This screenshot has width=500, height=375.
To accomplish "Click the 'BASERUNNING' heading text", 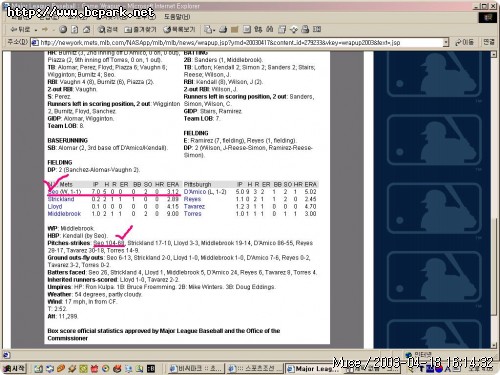I will [x=67, y=140].
